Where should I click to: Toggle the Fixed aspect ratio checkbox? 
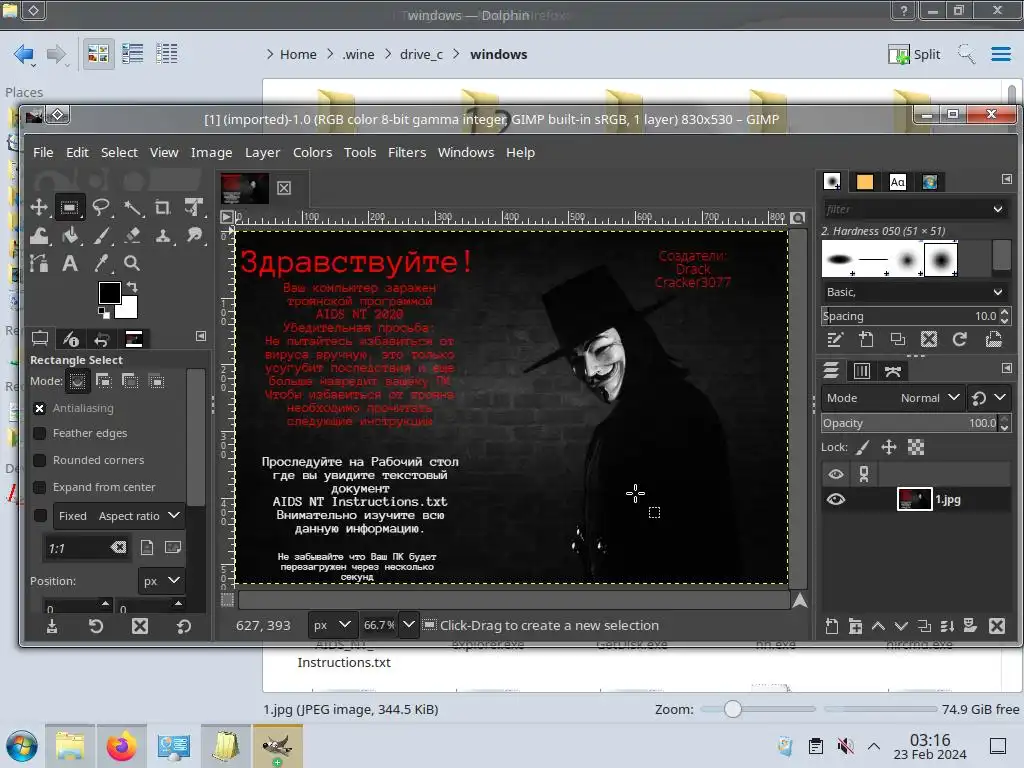40,516
